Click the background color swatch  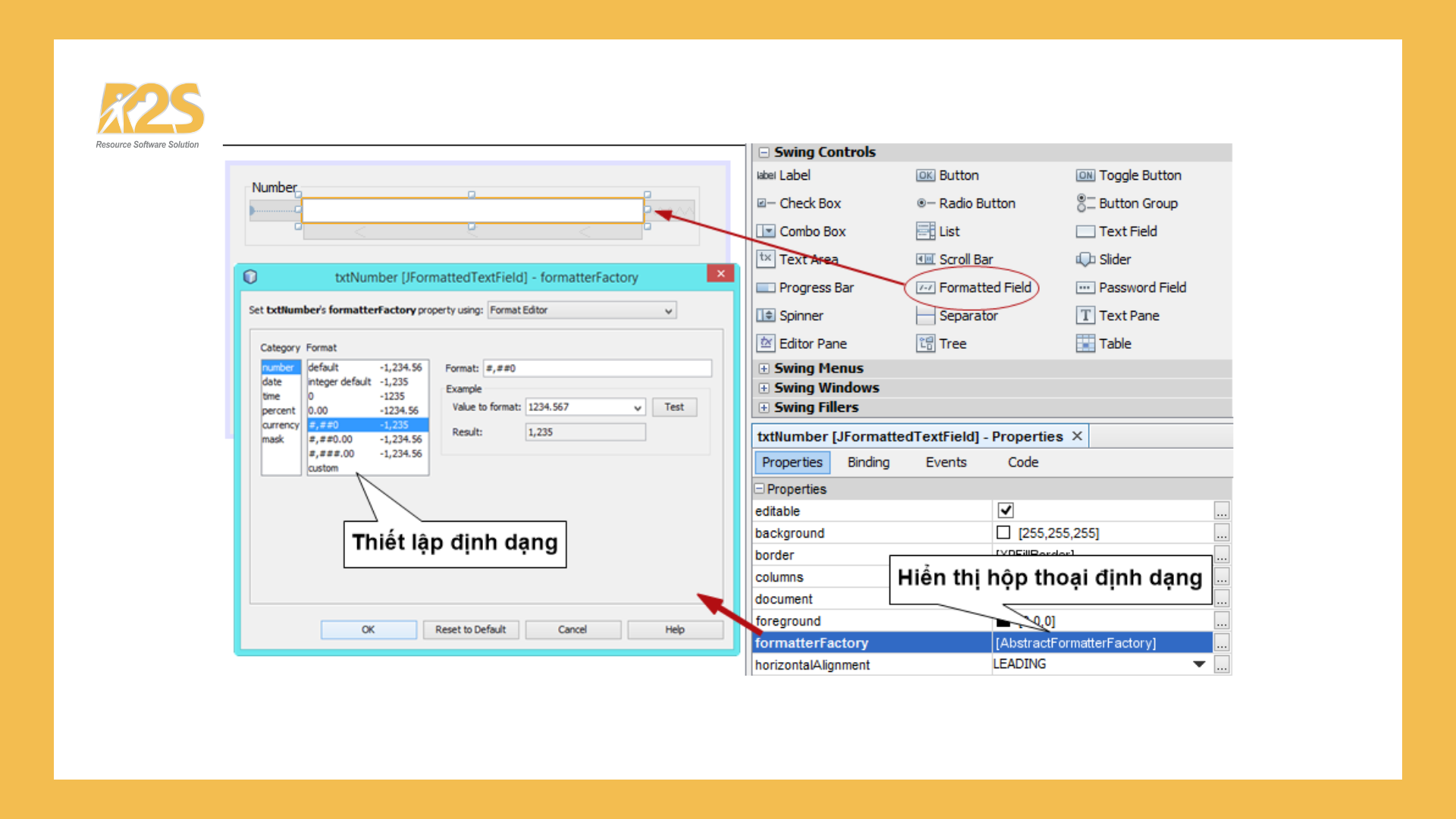(1003, 532)
